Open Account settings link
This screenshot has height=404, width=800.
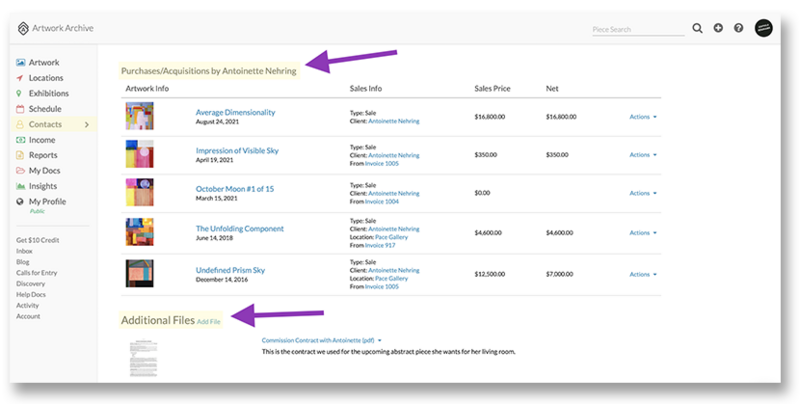tap(28, 316)
